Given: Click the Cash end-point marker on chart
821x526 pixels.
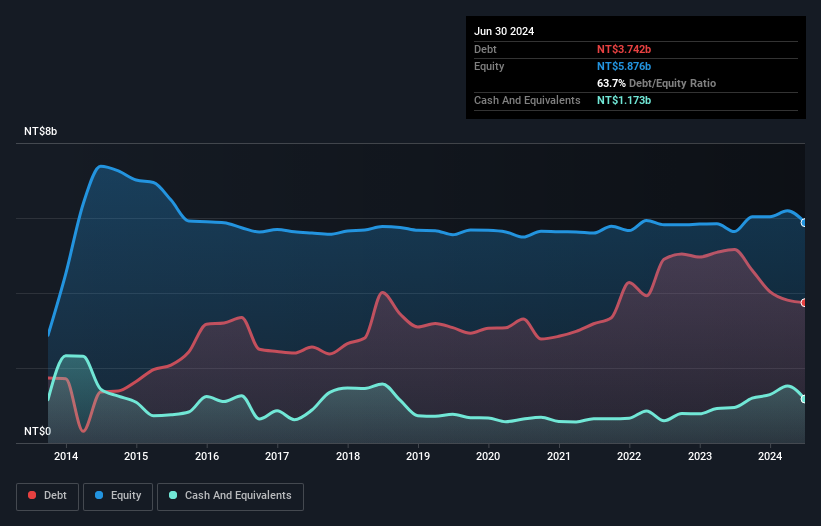Looking at the screenshot, I should (804, 399).
